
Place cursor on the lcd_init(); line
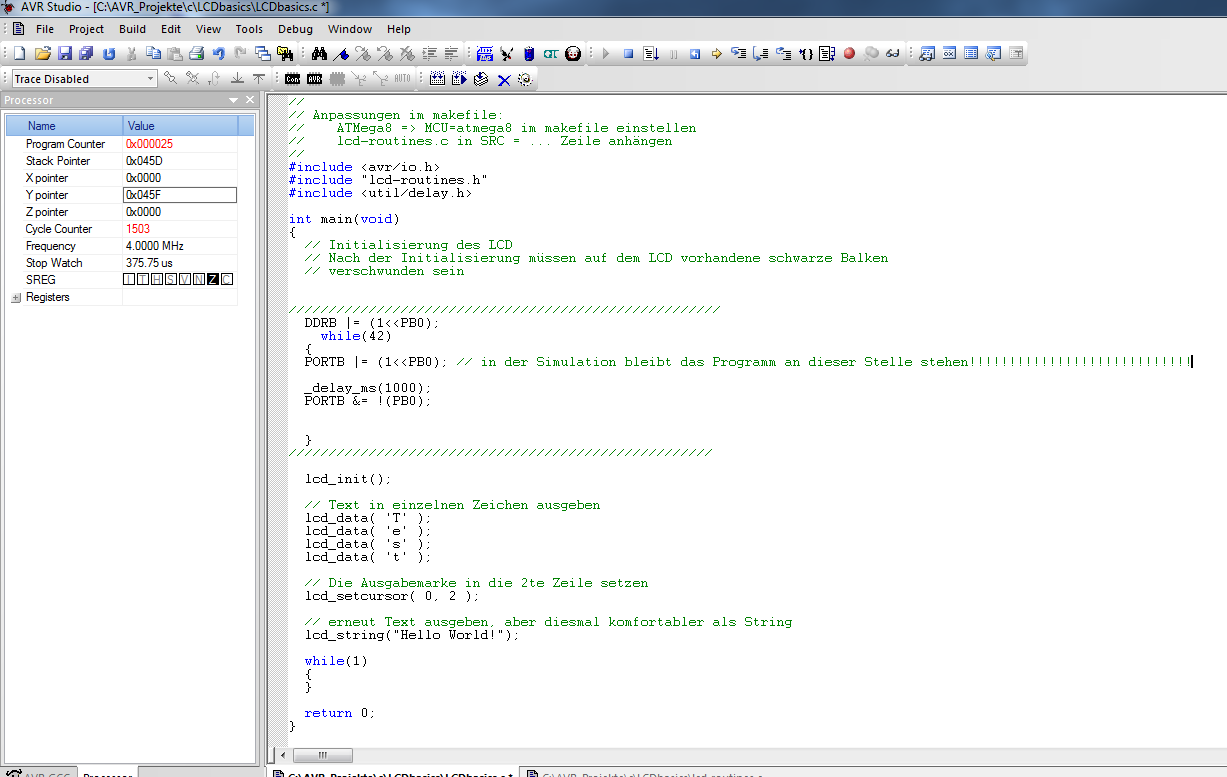tap(349, 479)
